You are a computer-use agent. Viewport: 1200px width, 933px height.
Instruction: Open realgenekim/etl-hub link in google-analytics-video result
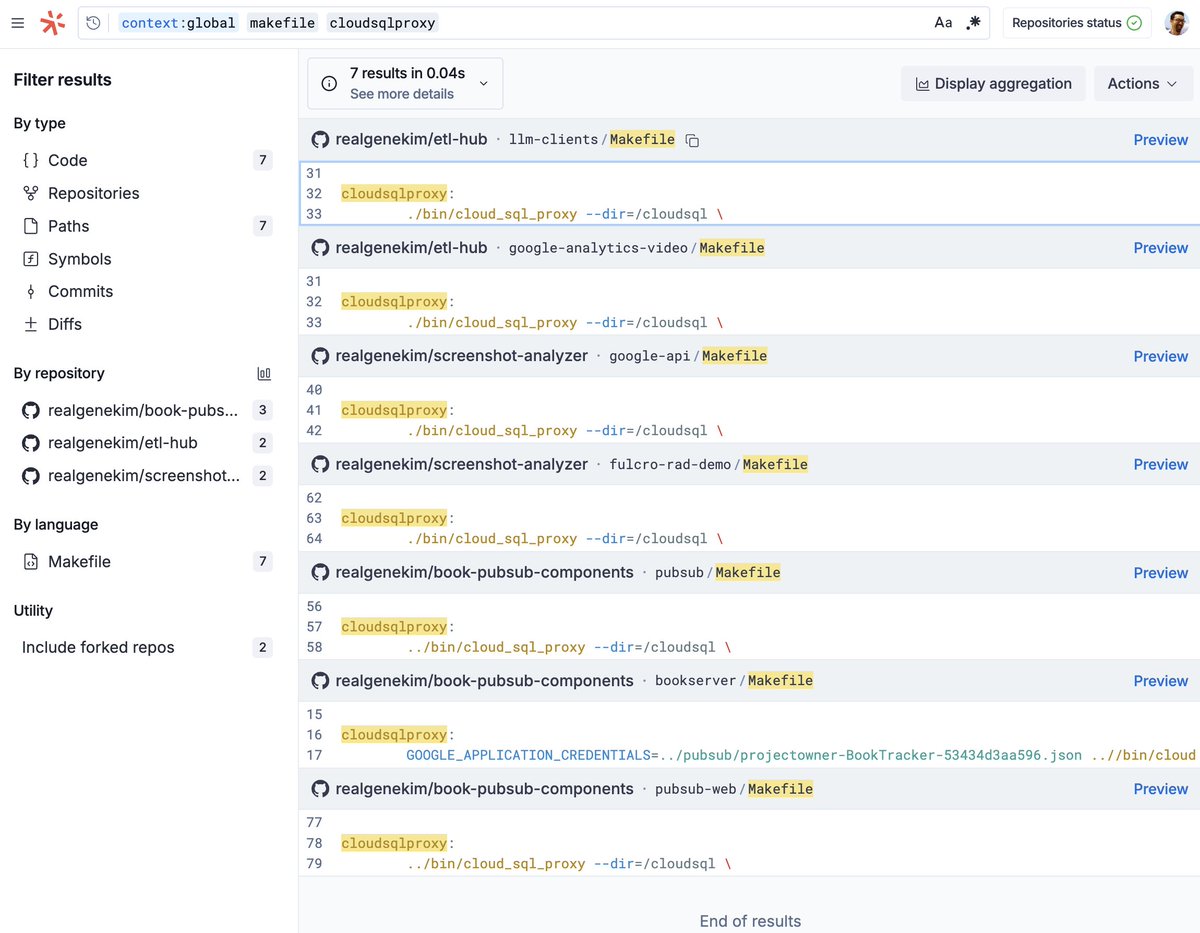pos(411,247)
